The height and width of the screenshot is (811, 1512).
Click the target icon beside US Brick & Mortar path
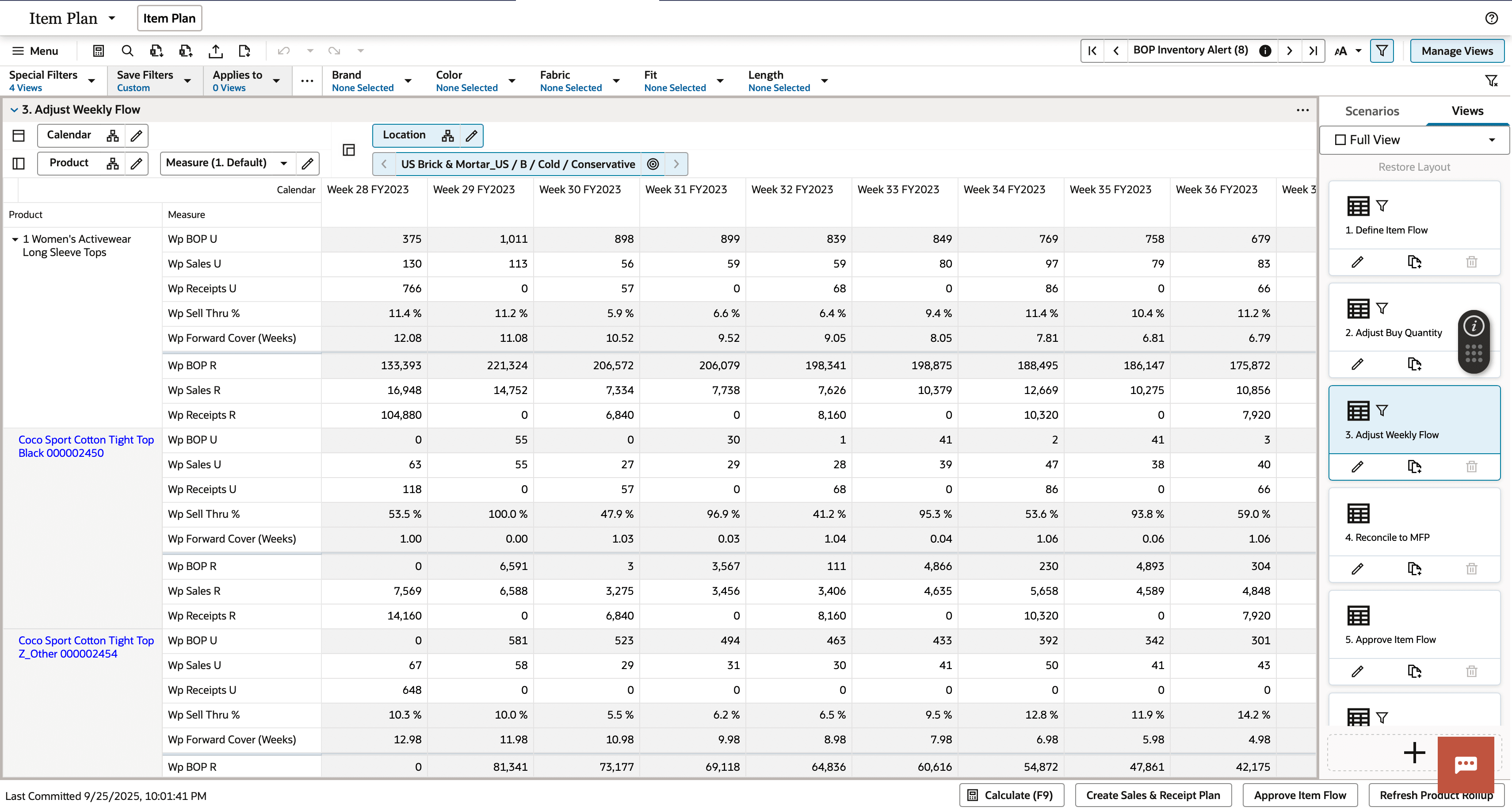click(x=652, y=164)
